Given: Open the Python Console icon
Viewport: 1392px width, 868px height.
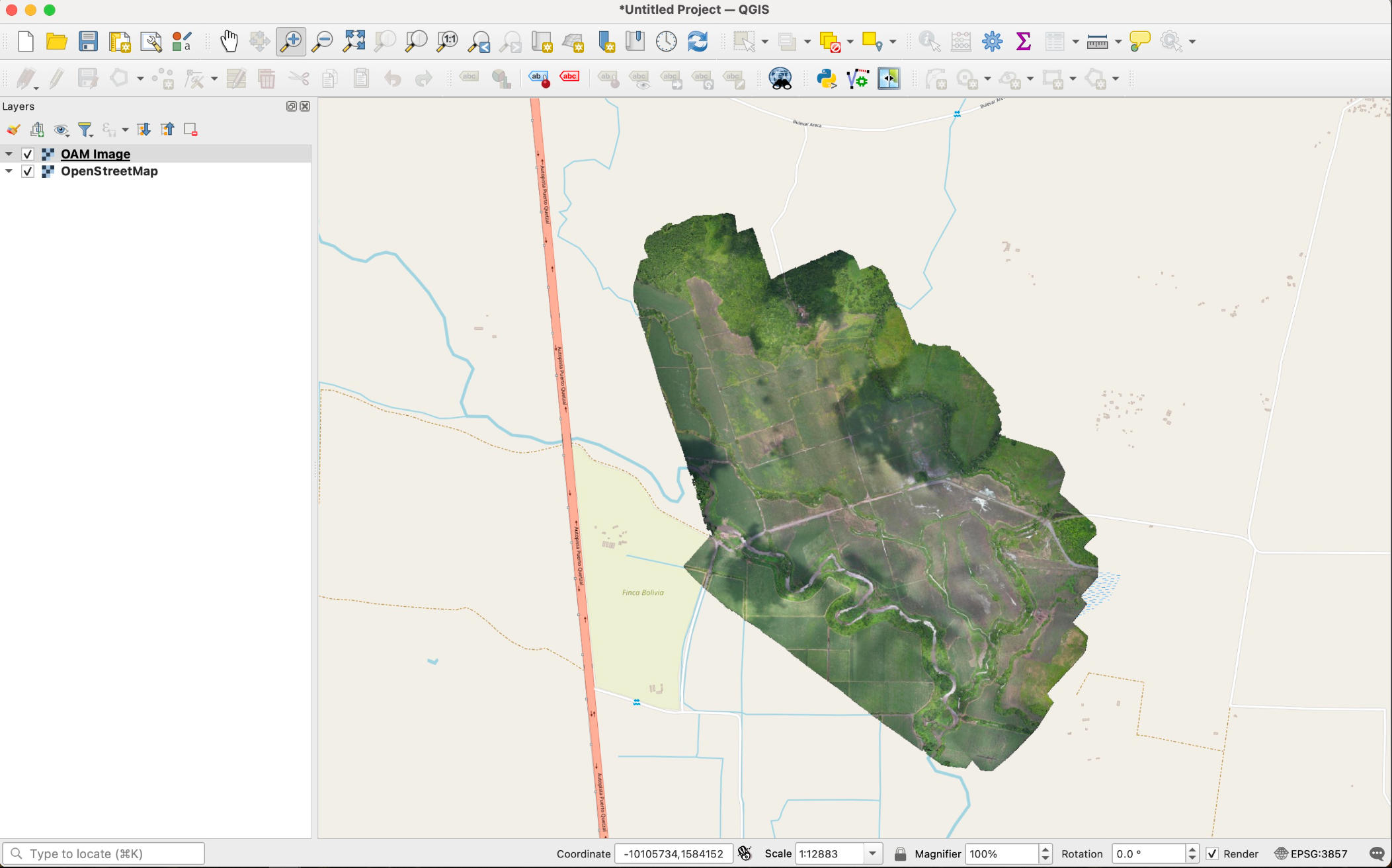Looking at the screenshot, I should point(826,79).
